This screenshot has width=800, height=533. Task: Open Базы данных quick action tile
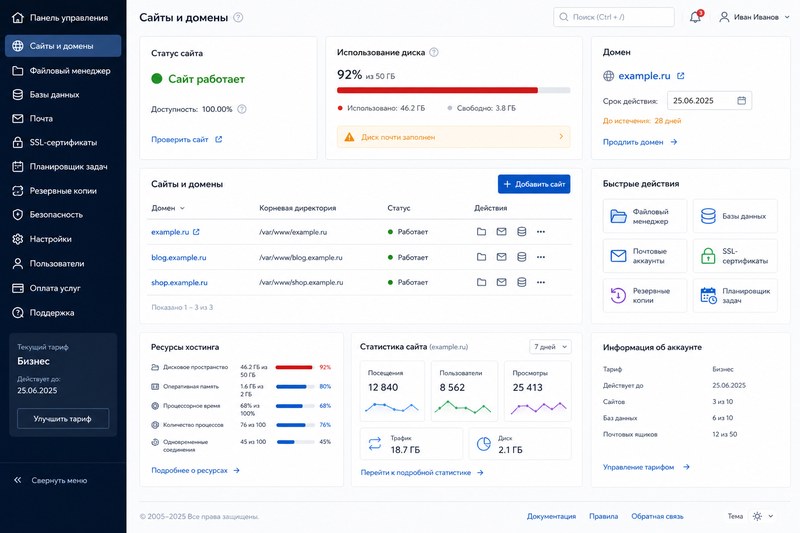tap(735, 216)
